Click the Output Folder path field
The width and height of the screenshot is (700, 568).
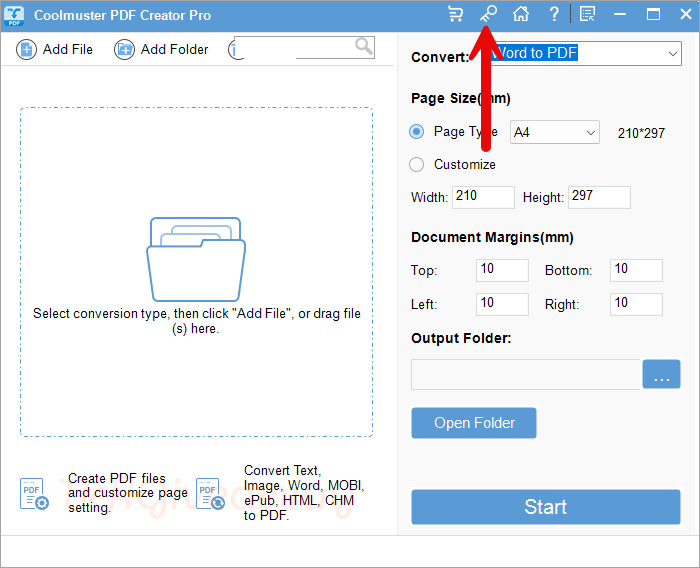click(x=525, y=374)
